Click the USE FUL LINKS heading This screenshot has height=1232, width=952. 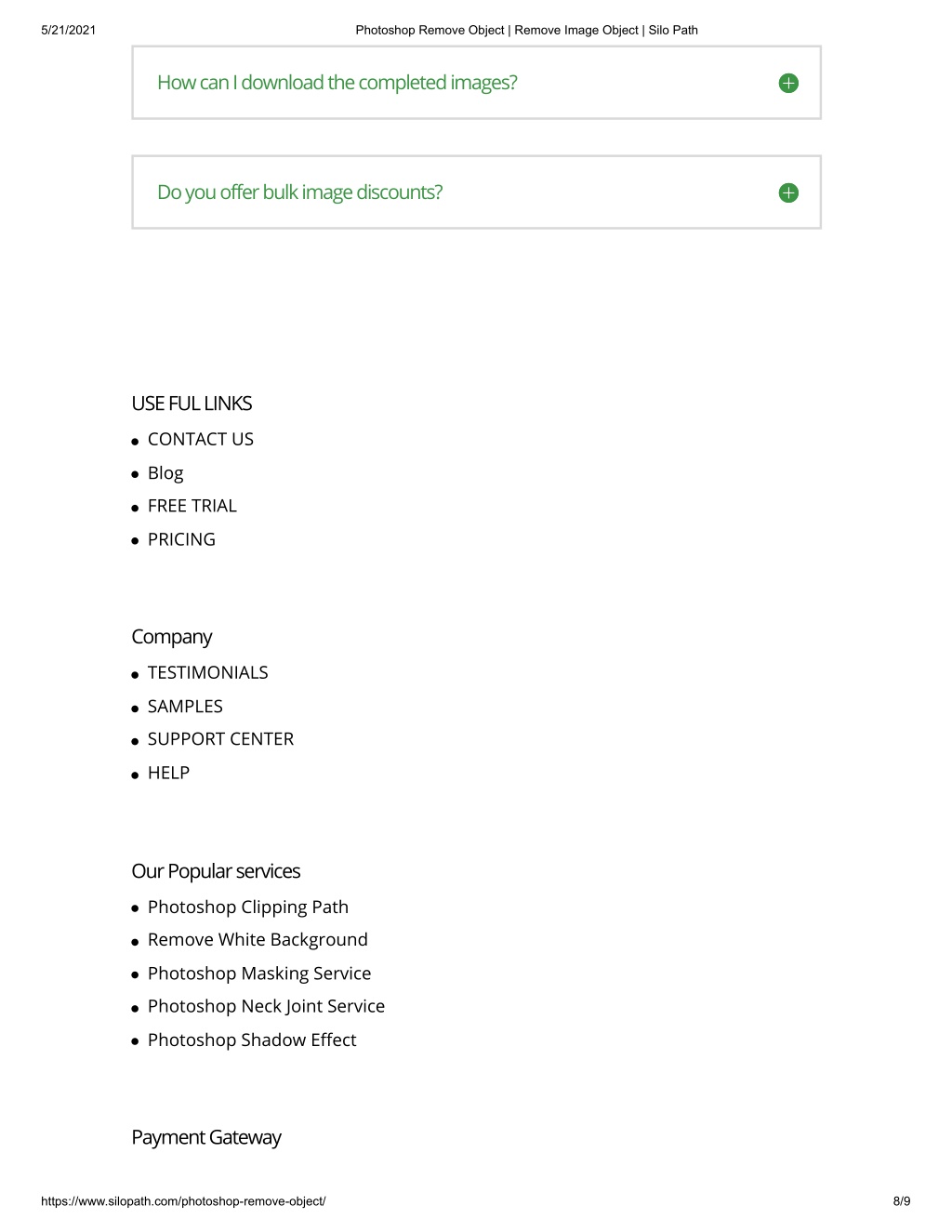pos(192,404)
